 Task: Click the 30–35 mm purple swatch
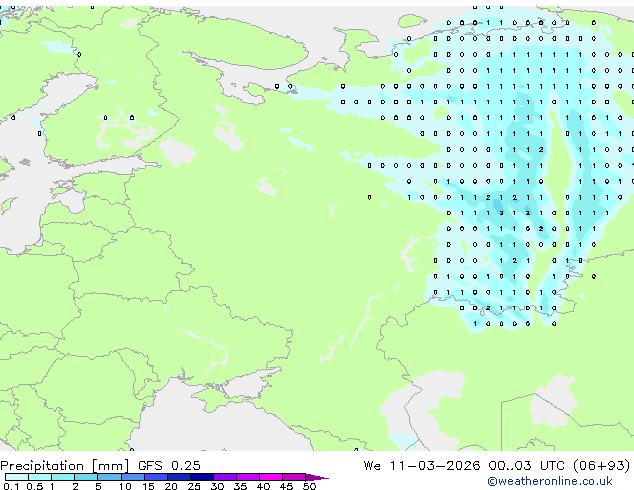pyautogui.click(x=225, y=477)
